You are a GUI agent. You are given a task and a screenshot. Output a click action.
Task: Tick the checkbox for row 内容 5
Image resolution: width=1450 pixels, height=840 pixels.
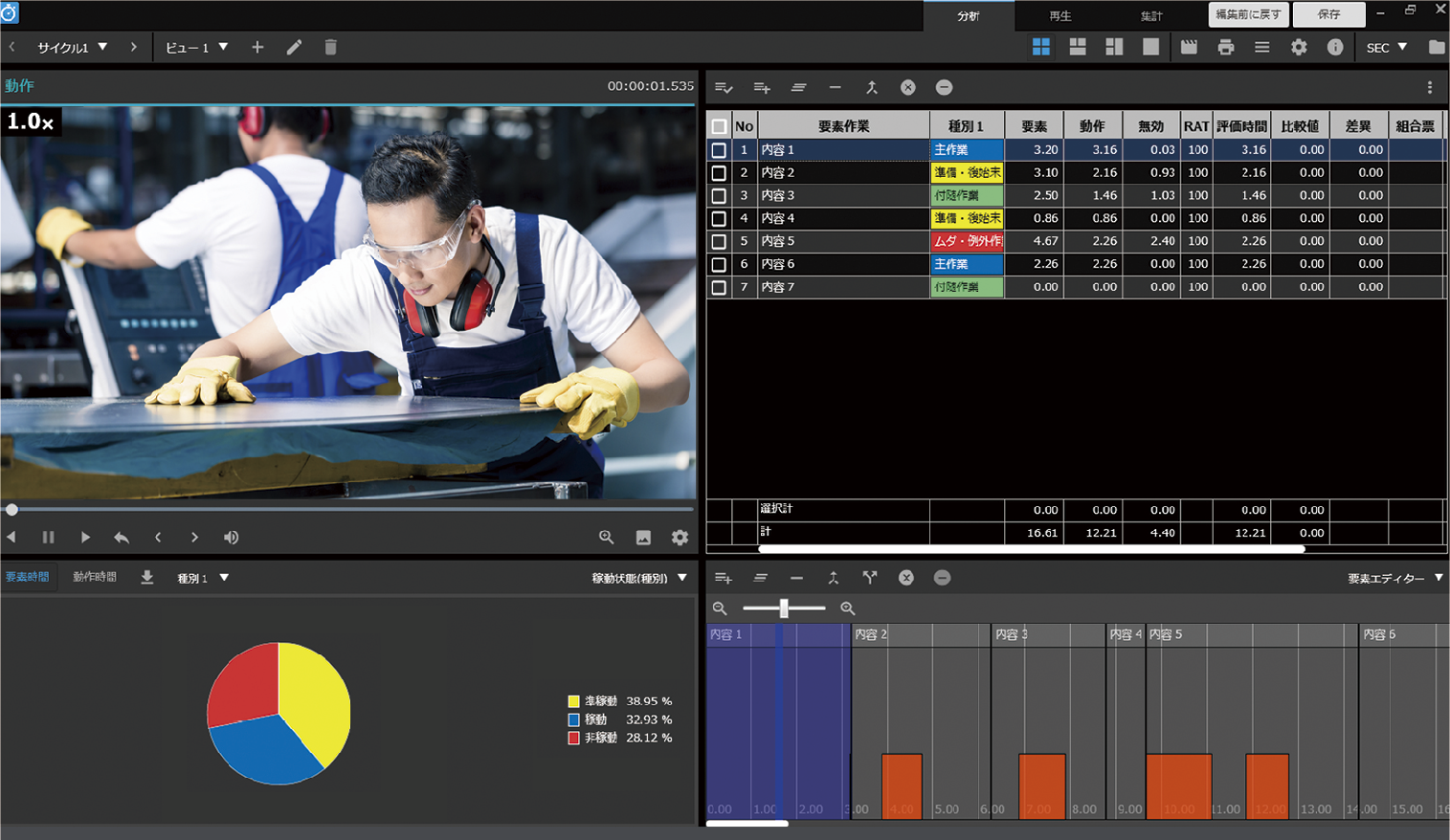point(719,241)
